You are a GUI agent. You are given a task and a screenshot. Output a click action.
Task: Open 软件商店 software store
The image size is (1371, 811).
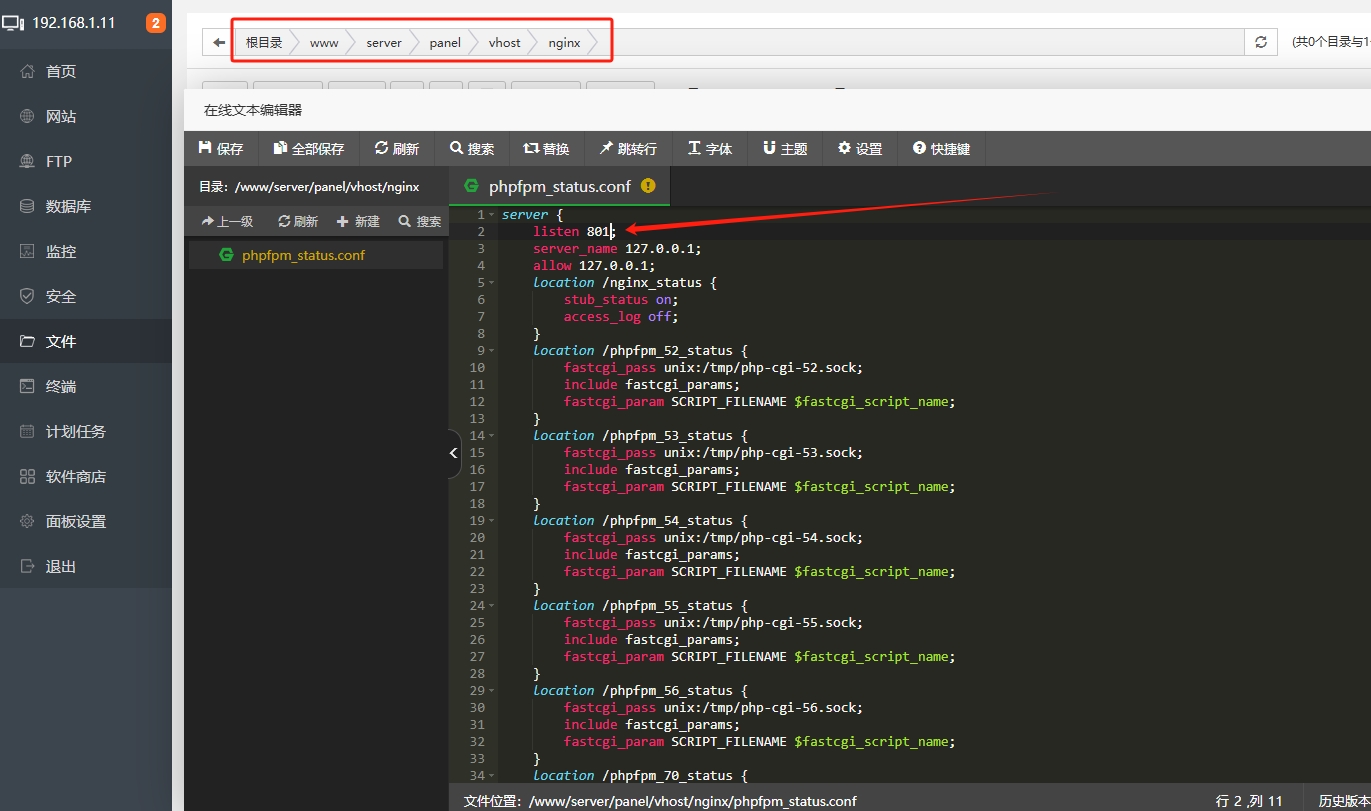click(x=76, y=476)
